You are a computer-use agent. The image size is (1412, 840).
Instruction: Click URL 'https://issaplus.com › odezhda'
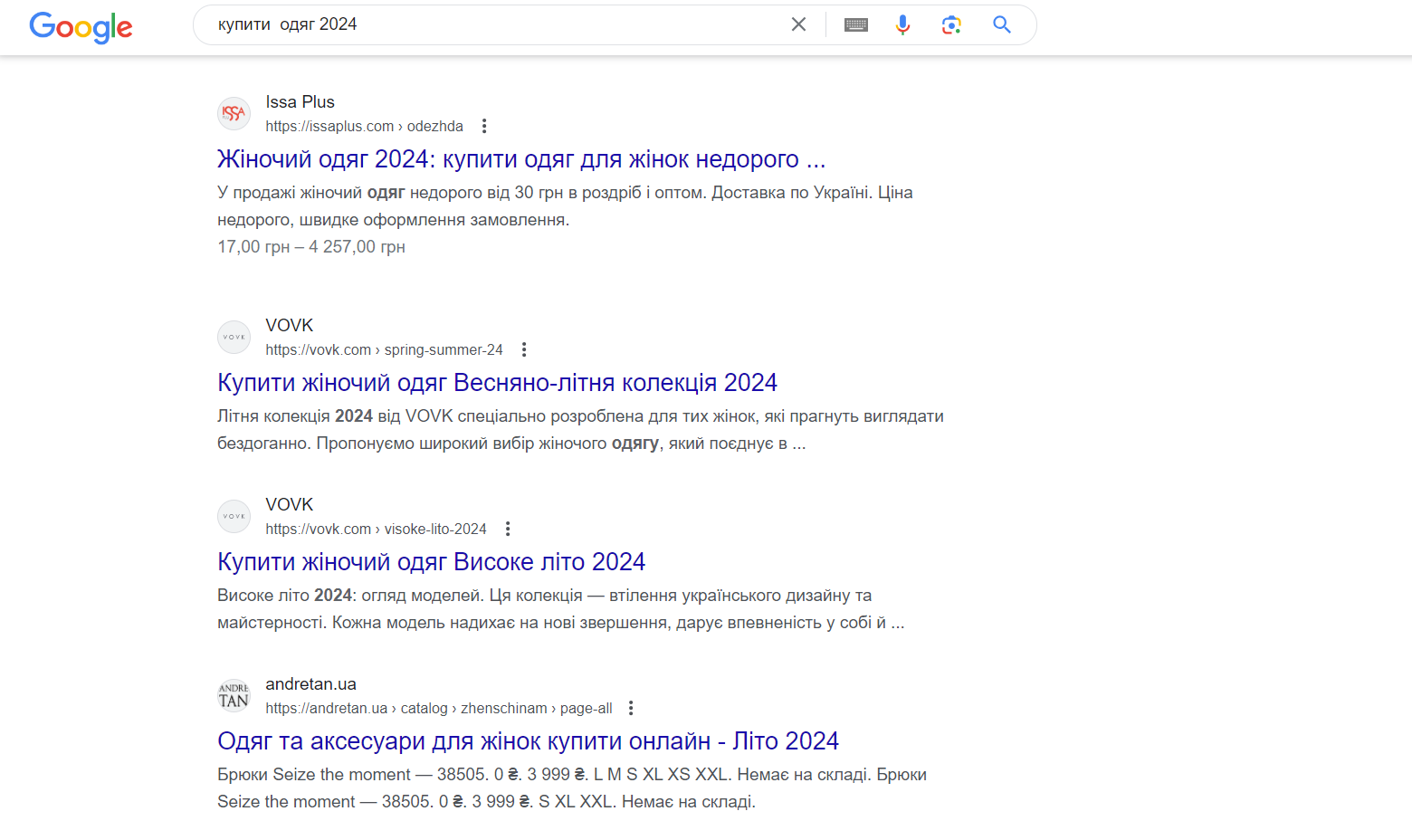(x=364, y=127)
